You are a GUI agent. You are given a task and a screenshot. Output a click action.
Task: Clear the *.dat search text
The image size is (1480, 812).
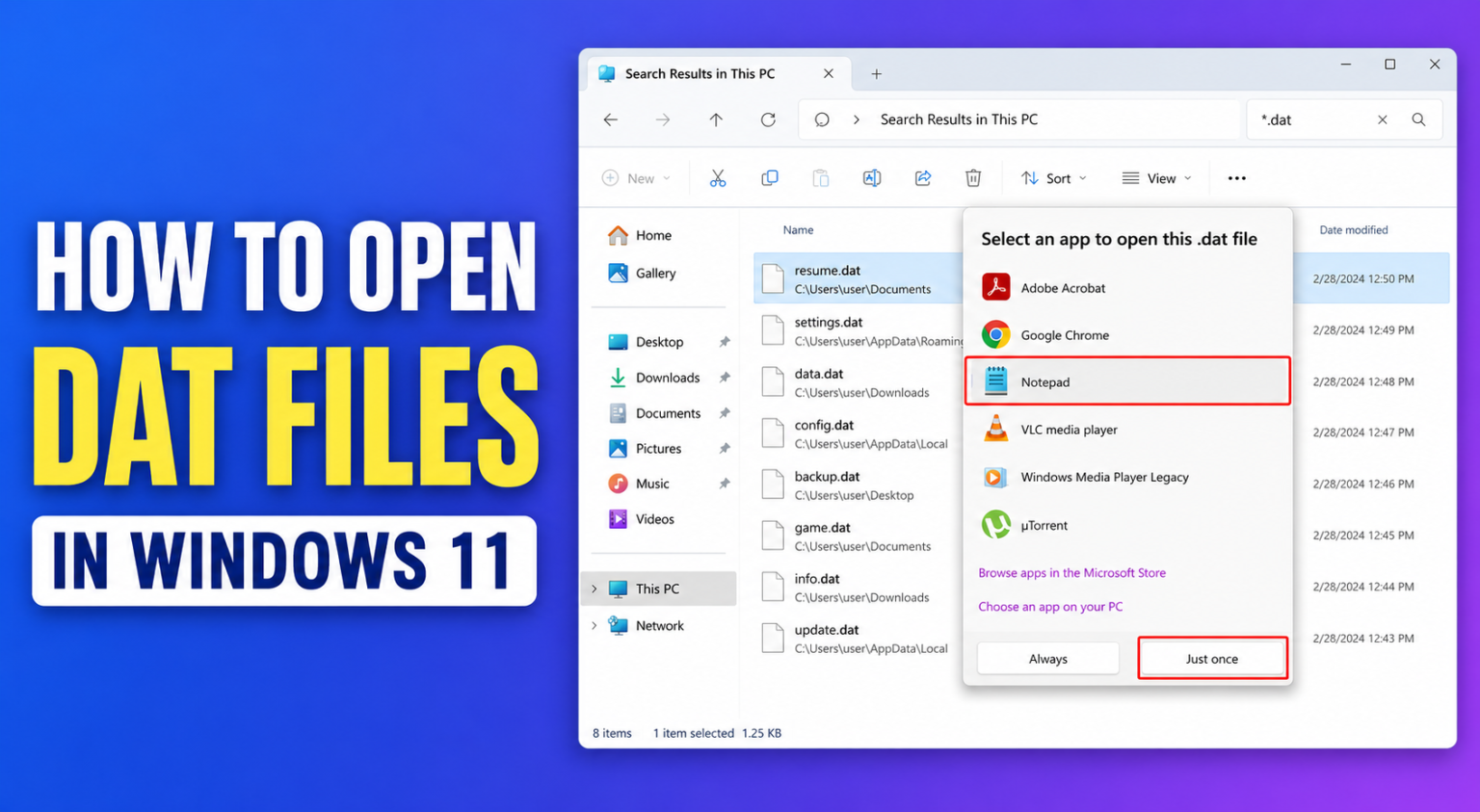pos(1383,119)
